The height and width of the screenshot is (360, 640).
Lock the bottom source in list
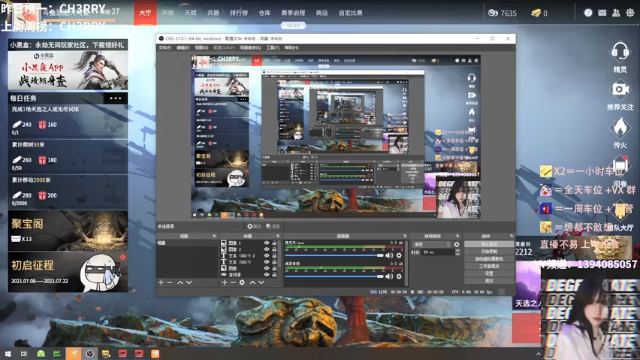click(274, 275)
